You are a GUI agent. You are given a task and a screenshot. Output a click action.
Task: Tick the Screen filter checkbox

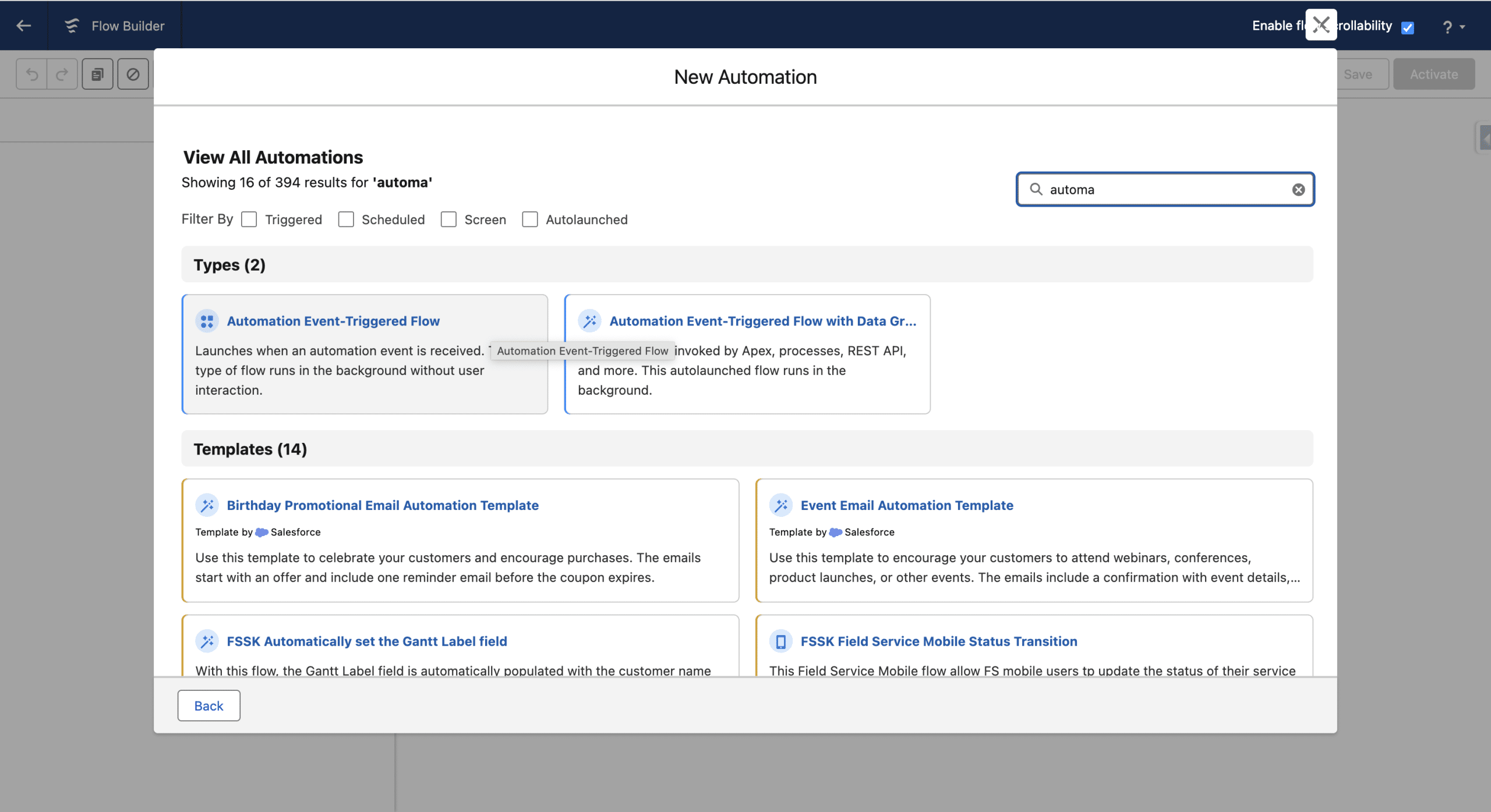coord(448,219)
